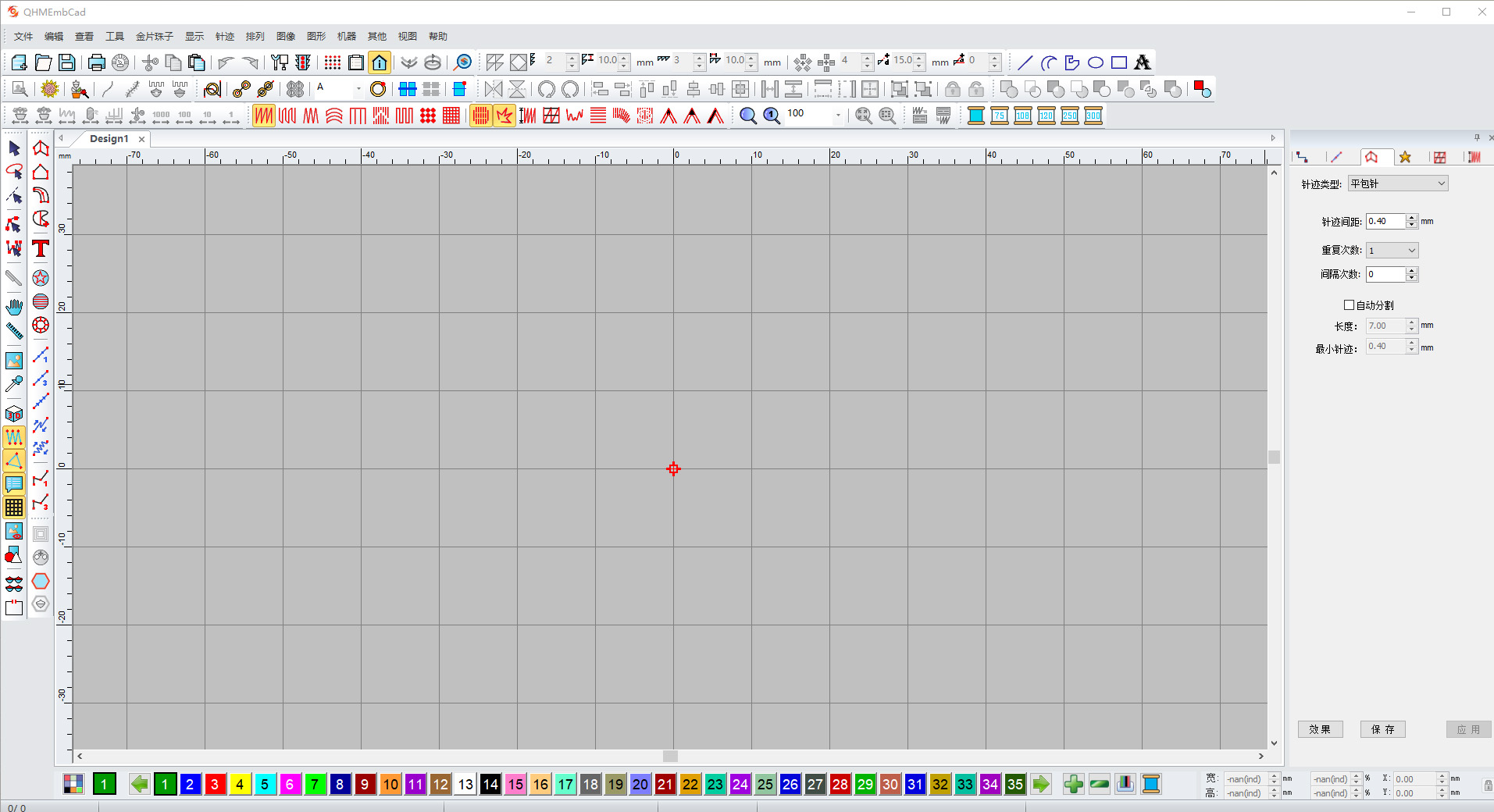This screenshot has width=1494, height=812.
Task: Click the property panel pin icon
Action: (1477, 137)
